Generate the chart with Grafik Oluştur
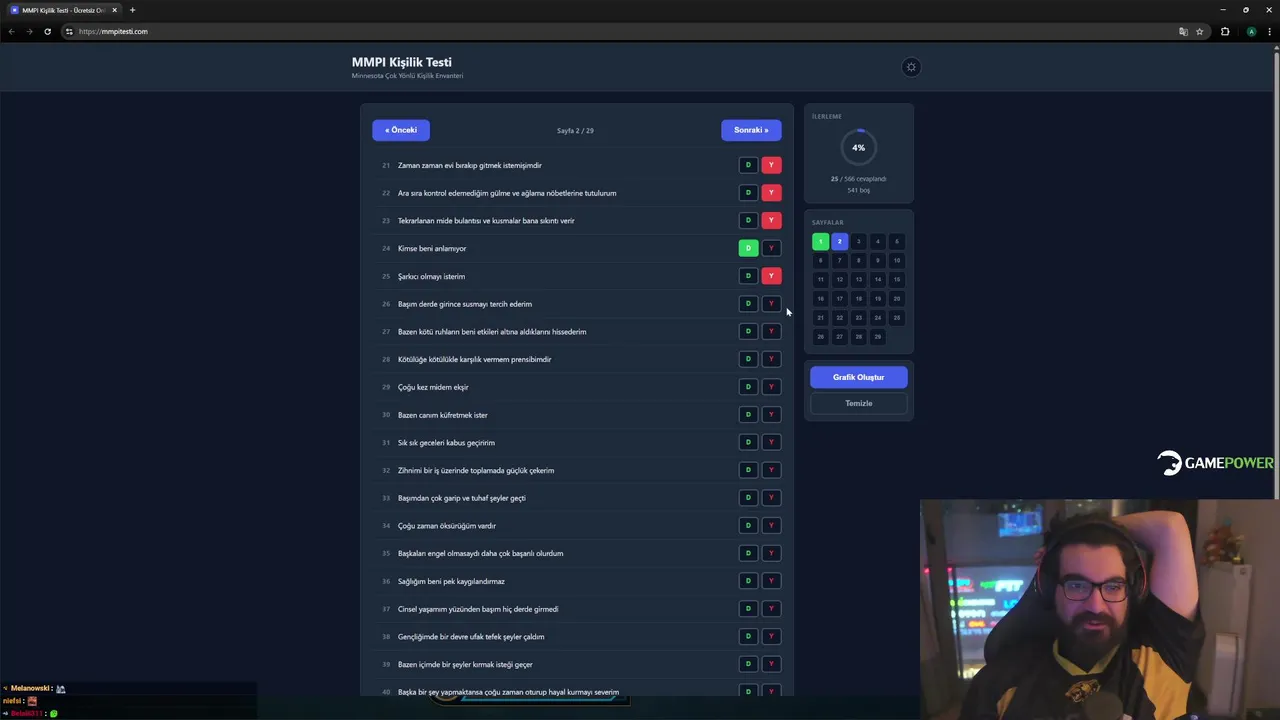 point(858,377)
